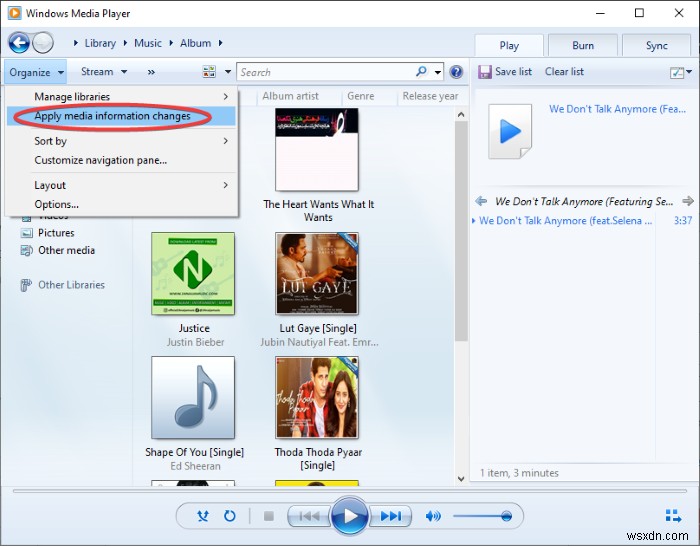700x546 pixels.
Task: Click the search magnifier icon
Action: click(x=421, y=71)
